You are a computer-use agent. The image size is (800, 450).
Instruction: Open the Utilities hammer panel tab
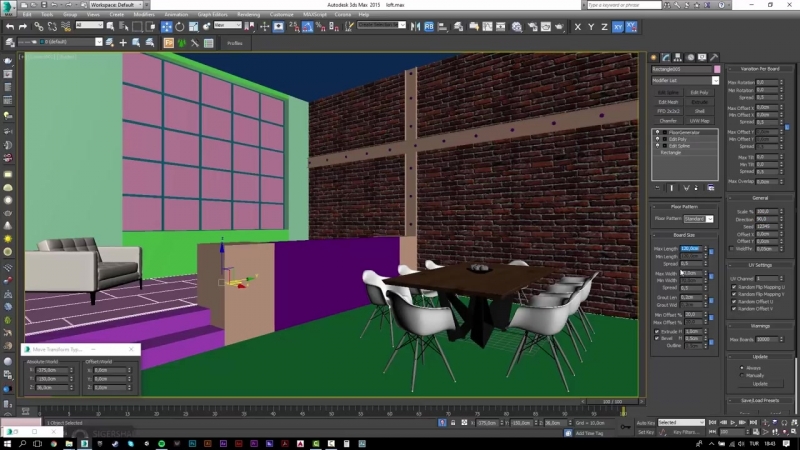714,58
